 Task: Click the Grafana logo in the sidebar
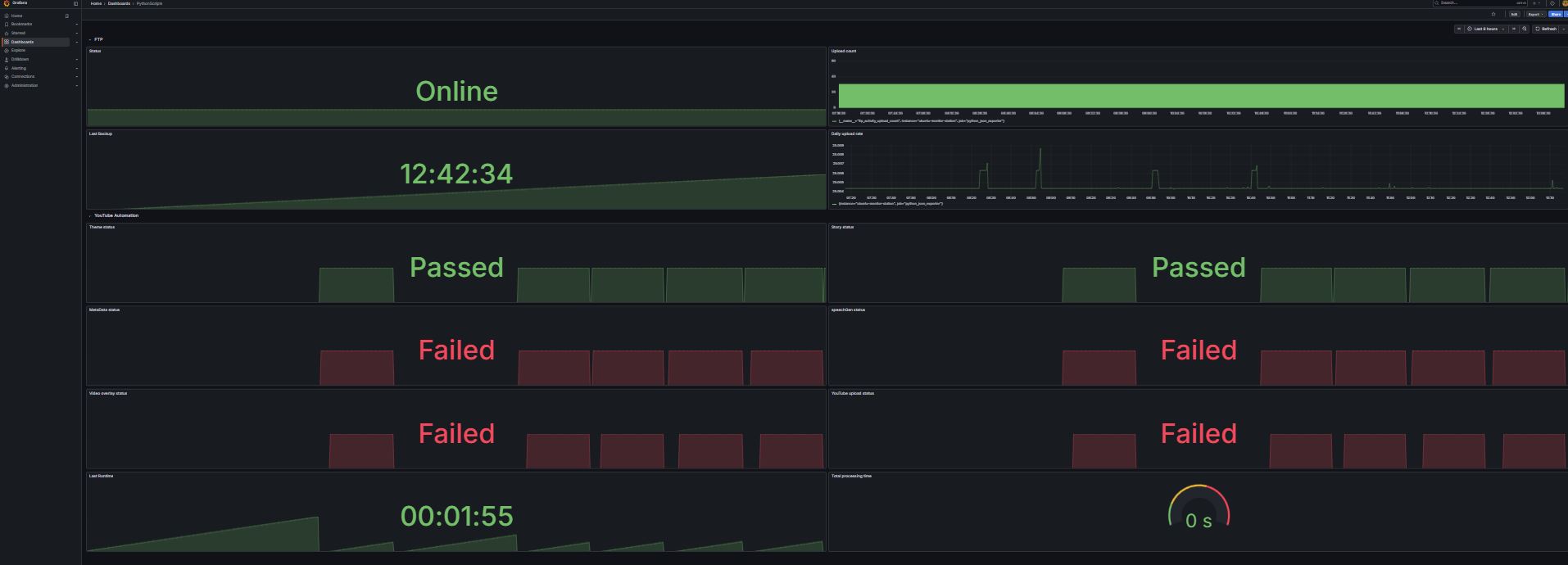7,3
